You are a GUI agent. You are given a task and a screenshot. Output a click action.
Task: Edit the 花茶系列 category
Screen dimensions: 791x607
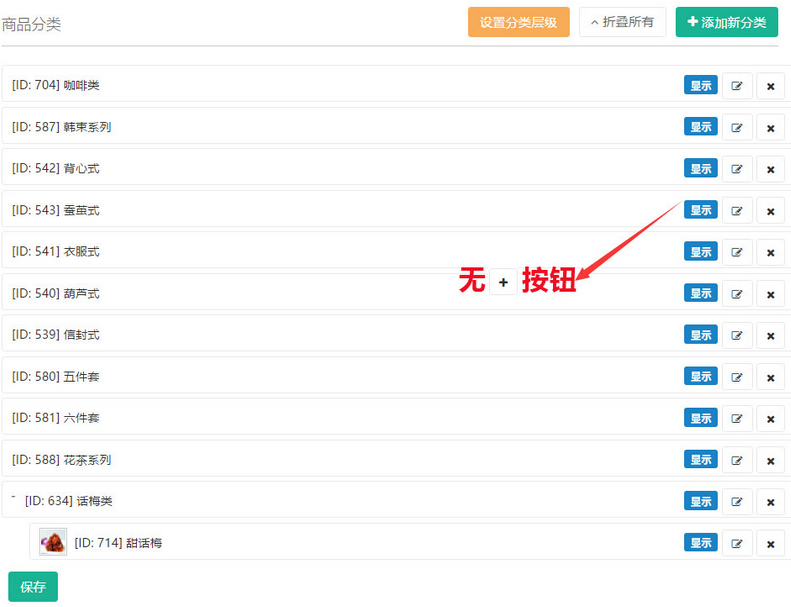(737, 460)
